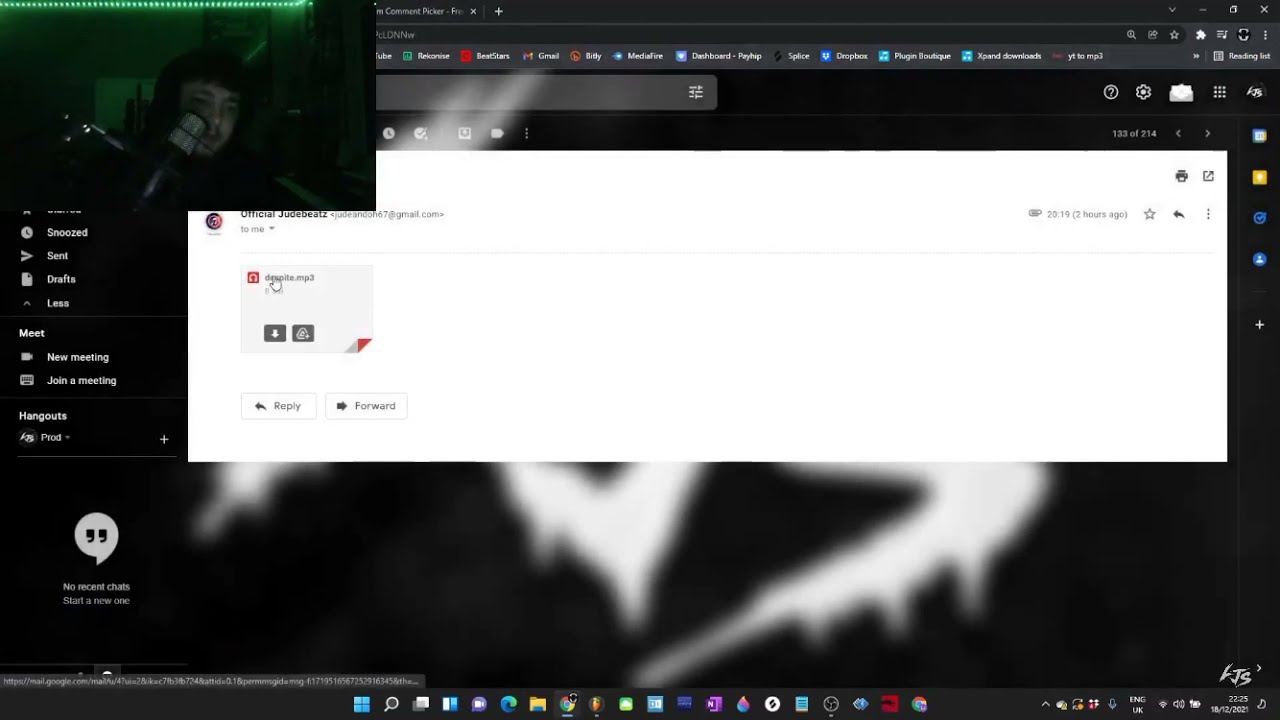Start a new Hangouts chat with plus

coord(164,439)
